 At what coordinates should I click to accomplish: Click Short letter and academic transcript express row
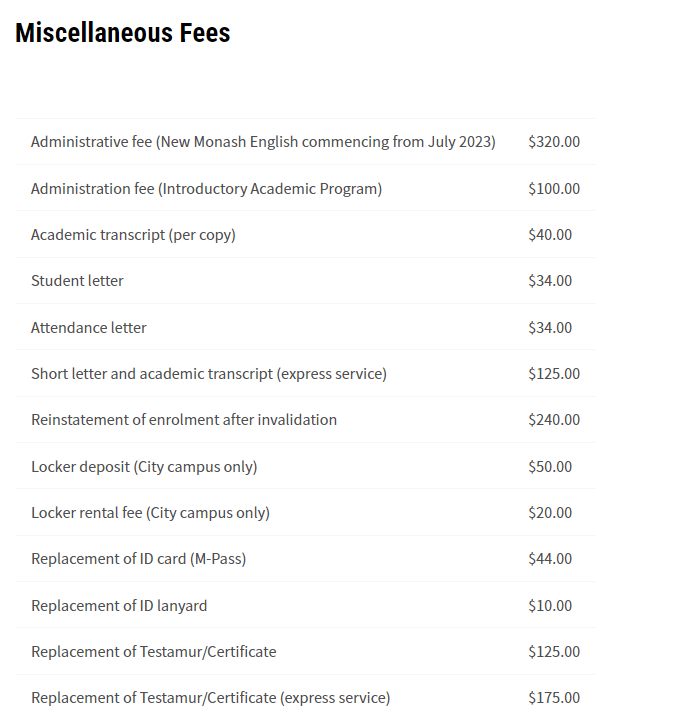pos(208,374)
